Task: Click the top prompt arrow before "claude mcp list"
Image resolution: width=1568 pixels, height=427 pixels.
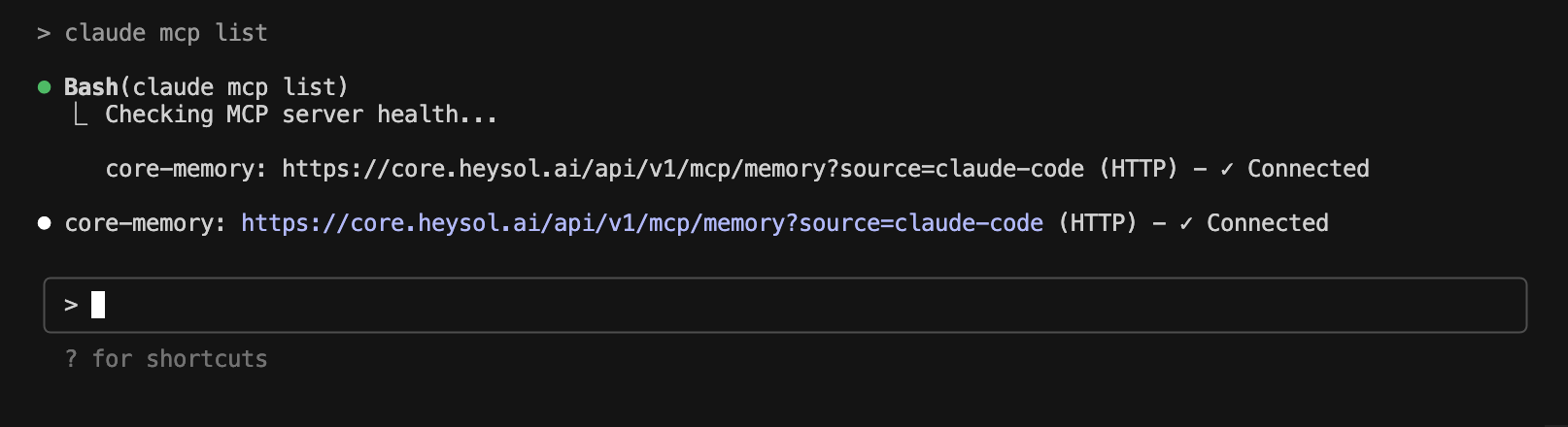Action: click(44, 33)
